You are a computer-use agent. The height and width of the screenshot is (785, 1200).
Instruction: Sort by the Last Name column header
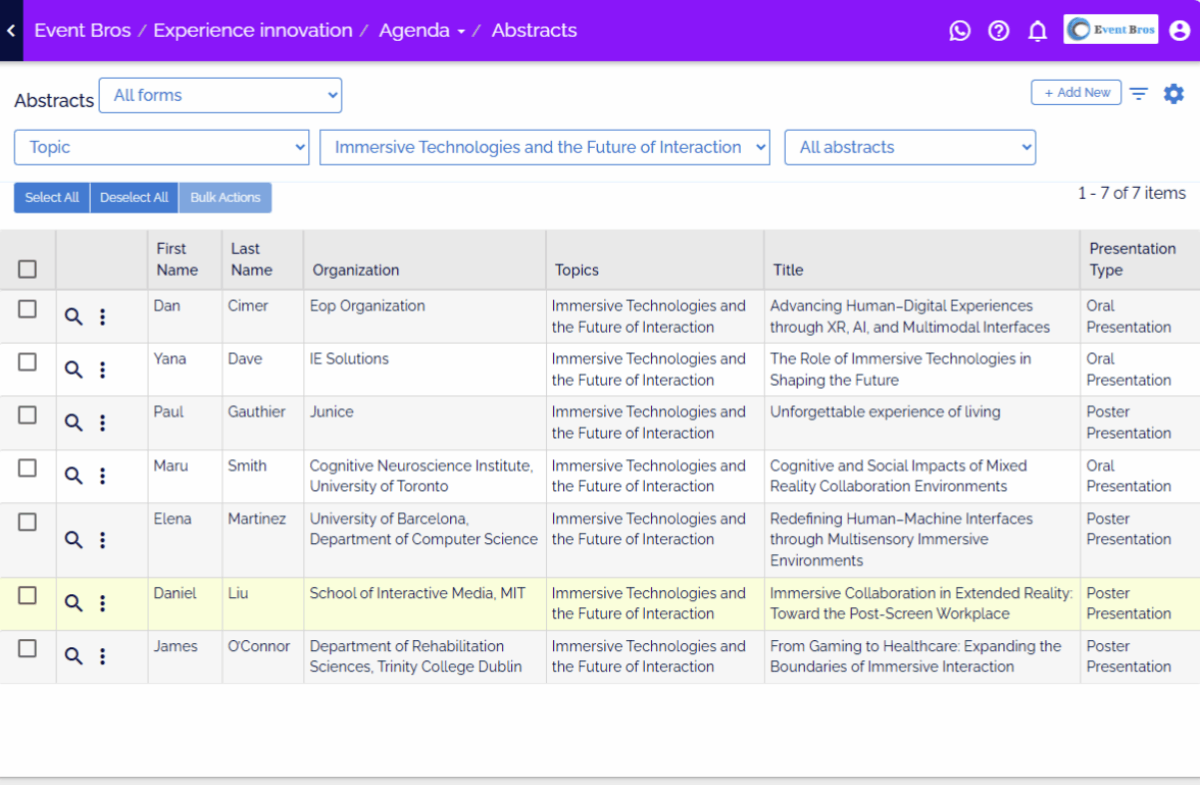tap(251, 259)
